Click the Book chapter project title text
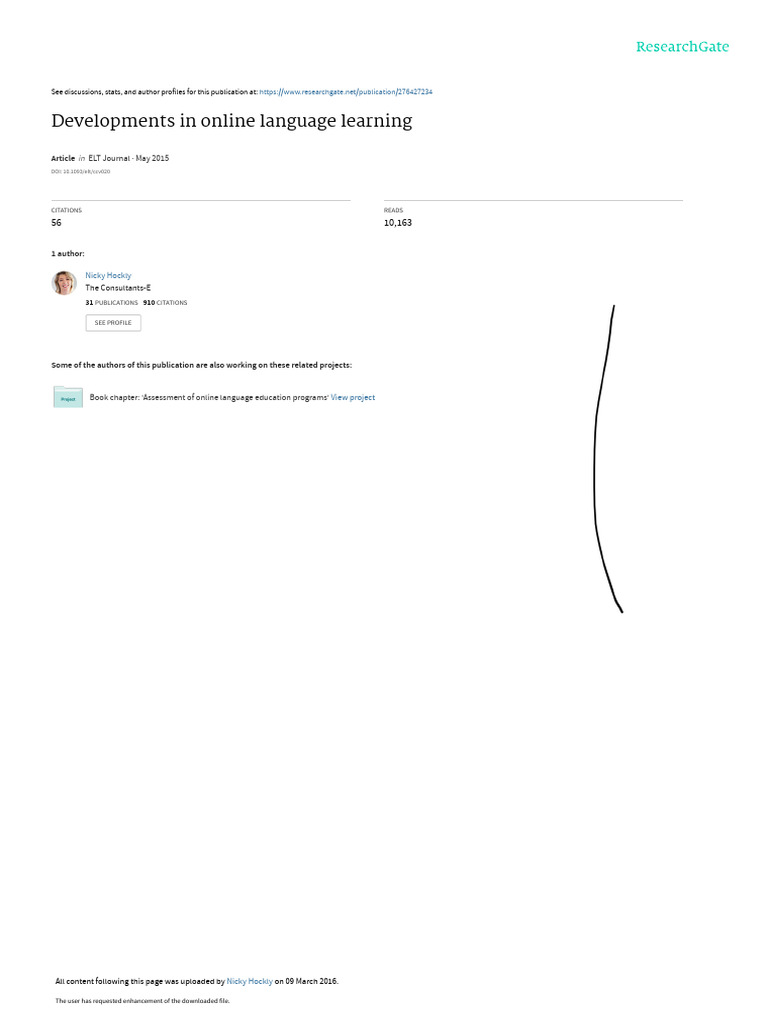768x1024 pixels. pyautogui.click(x=209, y=397)
